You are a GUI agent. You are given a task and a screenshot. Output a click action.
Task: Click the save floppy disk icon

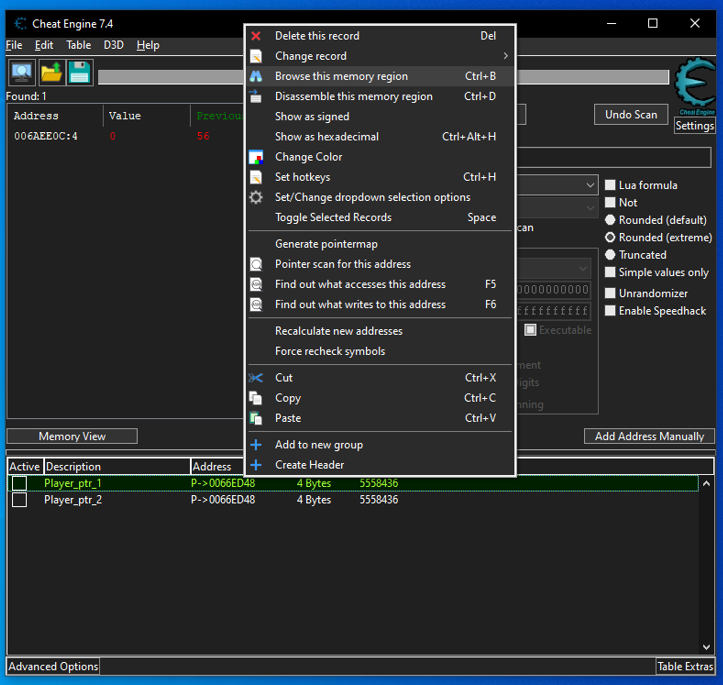(79, 73)
